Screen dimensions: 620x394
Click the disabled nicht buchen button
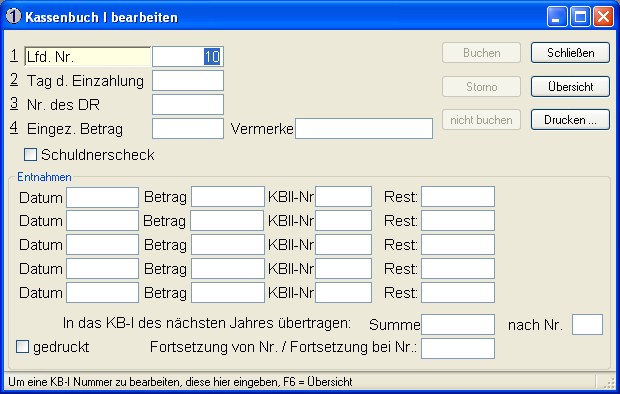[x=481, y=119]
